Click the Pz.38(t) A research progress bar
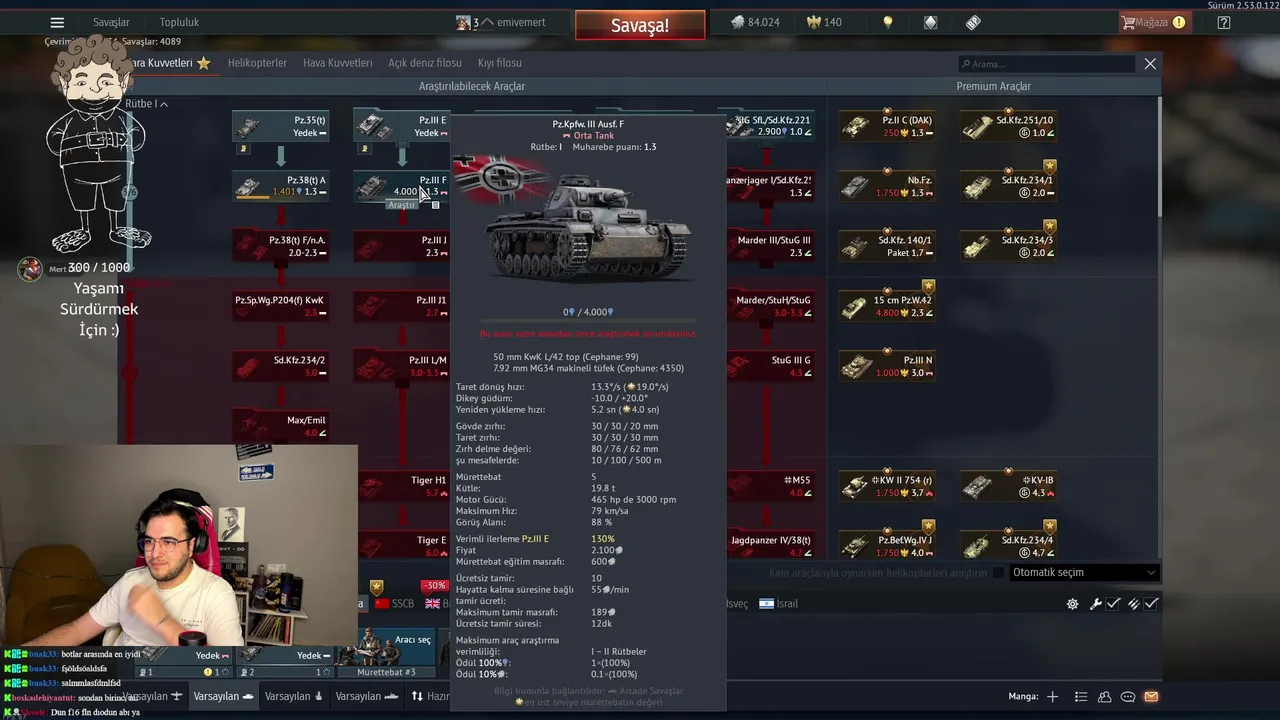The image size is (1280, 720). click(254, 197)
